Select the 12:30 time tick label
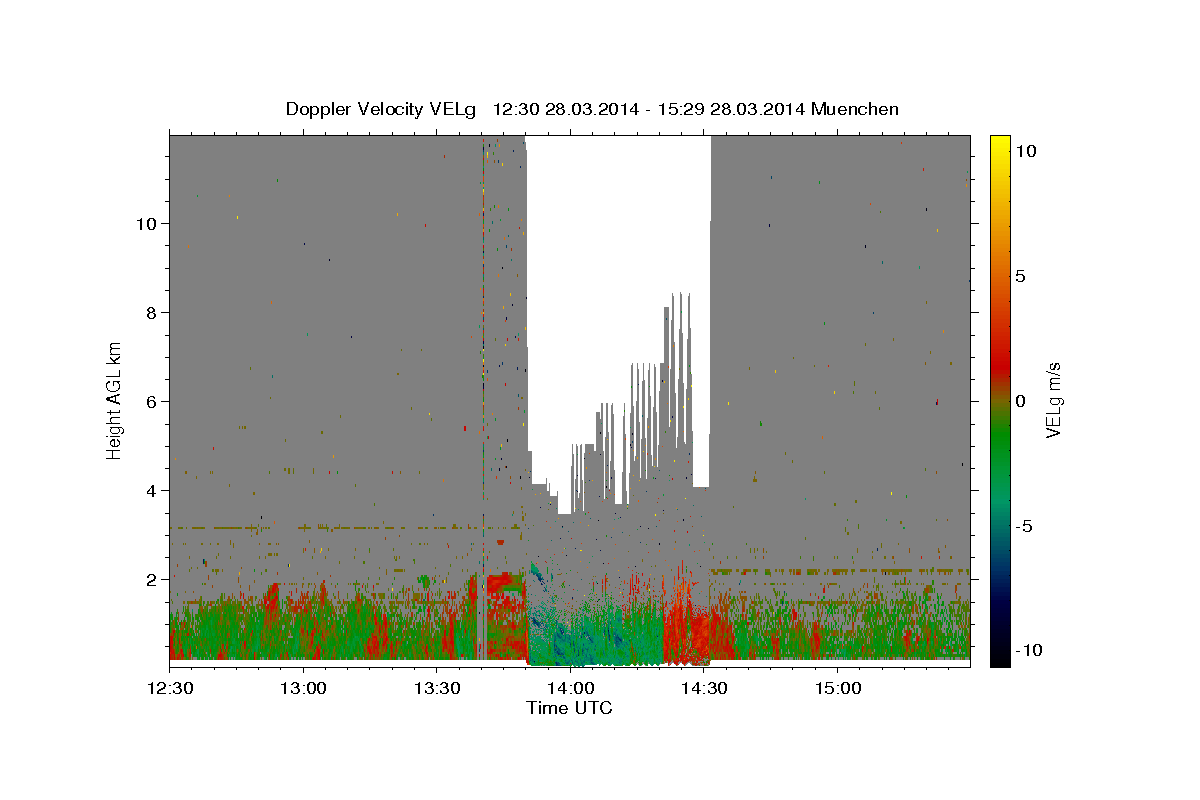The image size is (1200, 800). coord(169,689)
